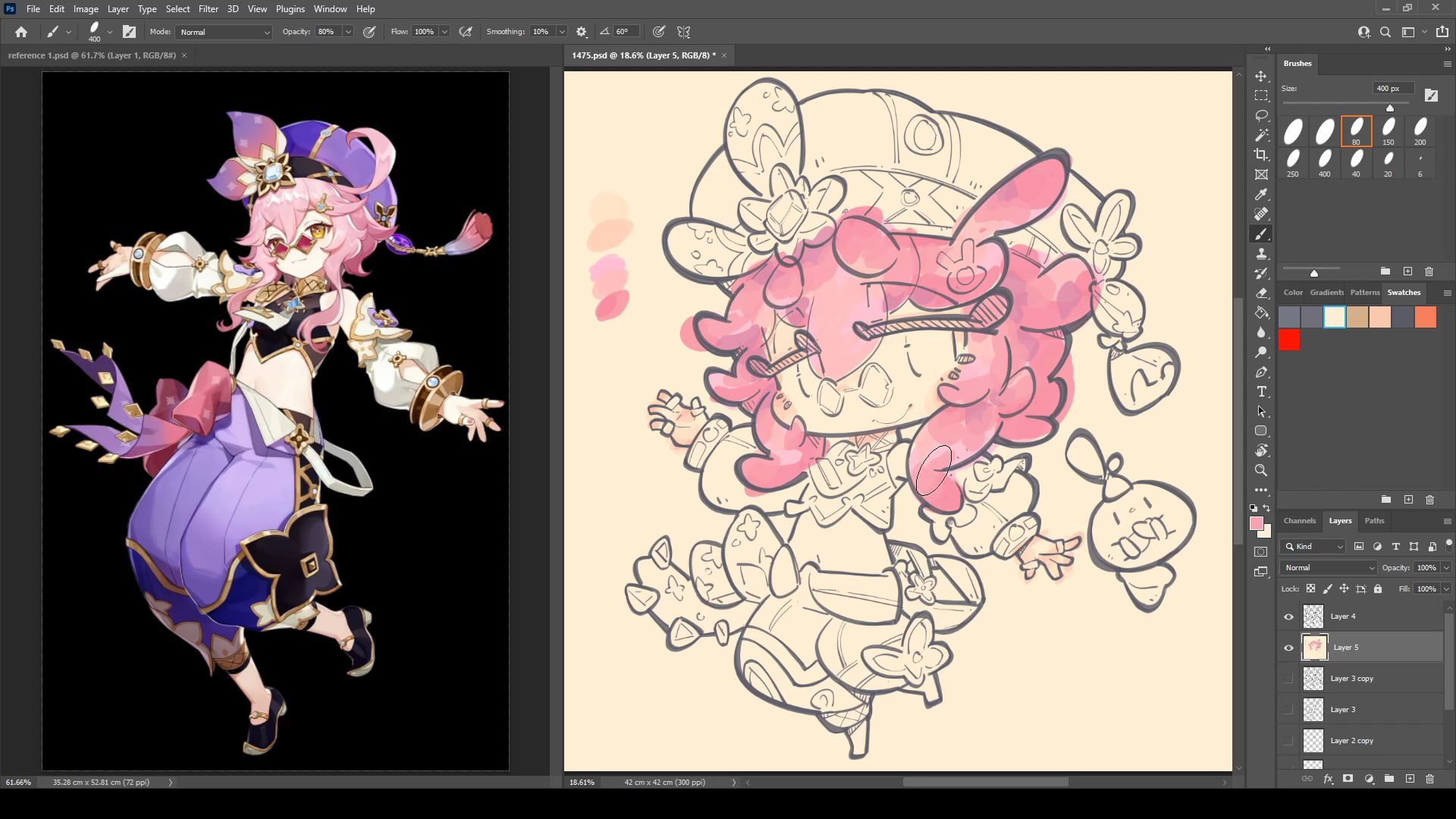Viewport: 1456px width, 819px height.
Task: Select the Rectangular Marquee tool
Action: pyautogui.click(x=1261, y=96)
